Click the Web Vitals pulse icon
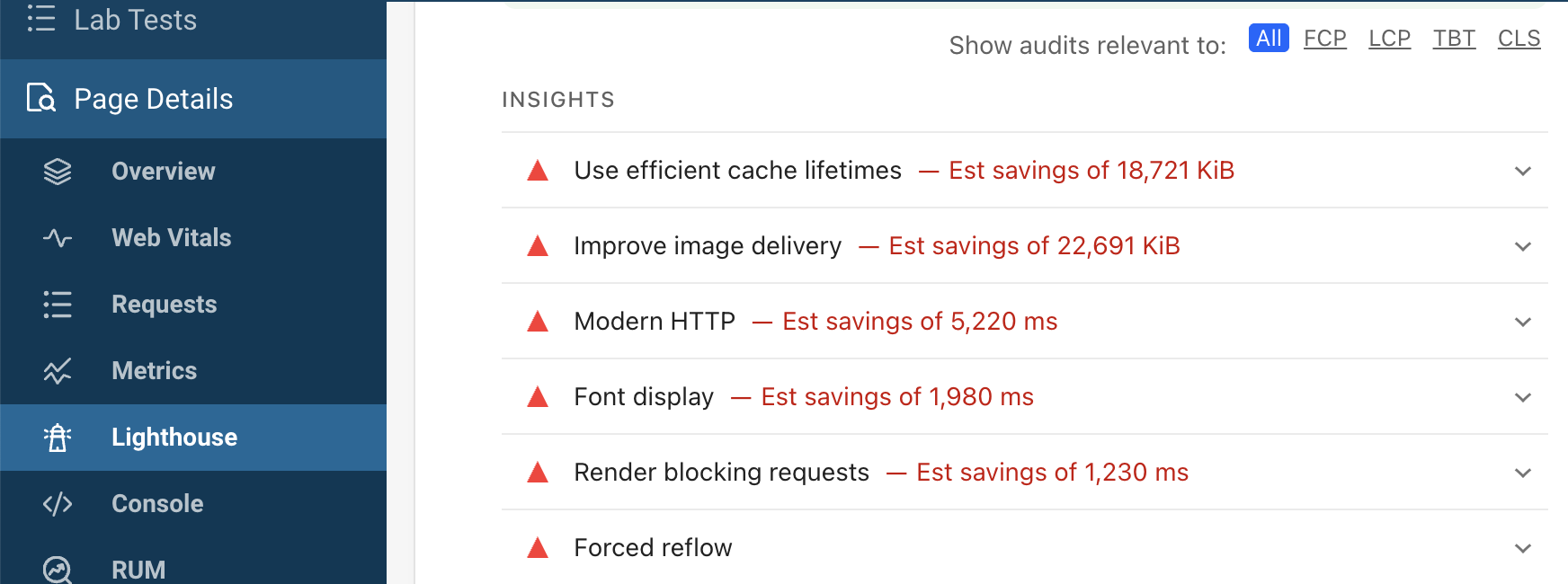Viewport: 1568px width, 584px height. 58,238
